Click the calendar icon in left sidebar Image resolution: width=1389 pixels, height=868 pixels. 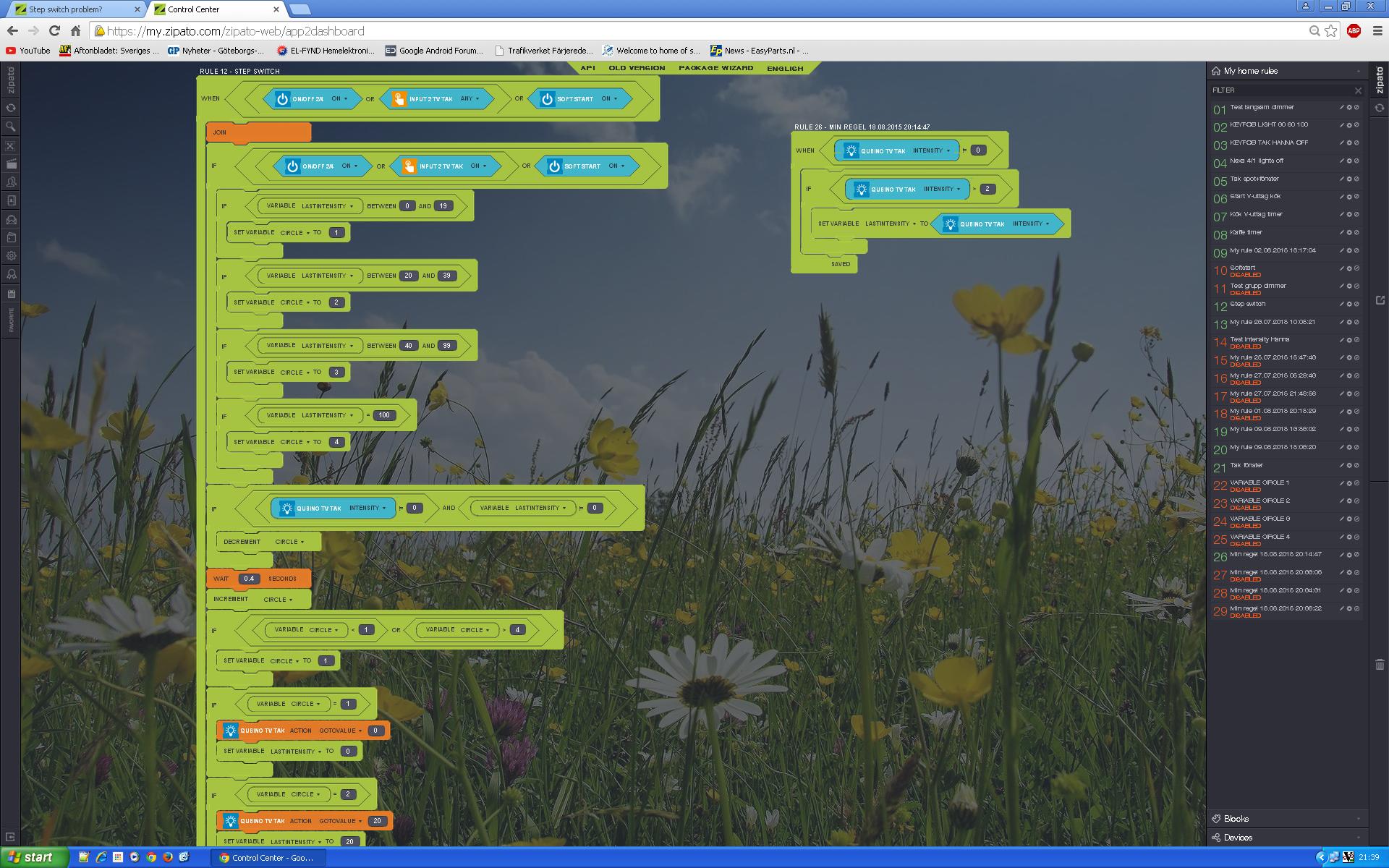click(x=11, y=294)
